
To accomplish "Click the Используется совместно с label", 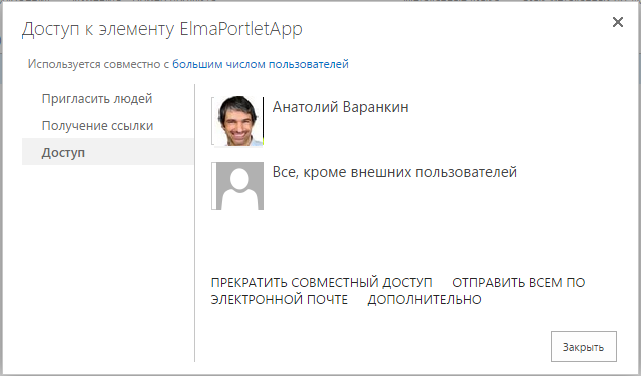I will coord(98,64).
